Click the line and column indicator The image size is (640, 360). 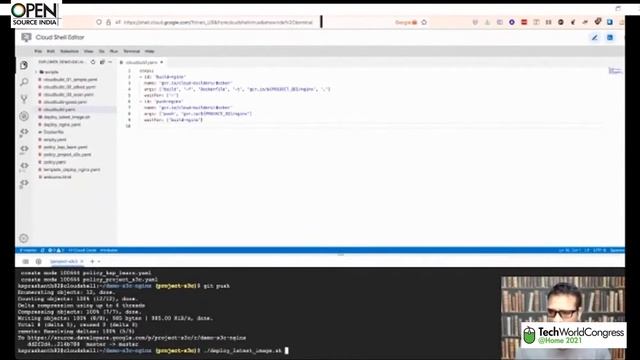(569, 250)
